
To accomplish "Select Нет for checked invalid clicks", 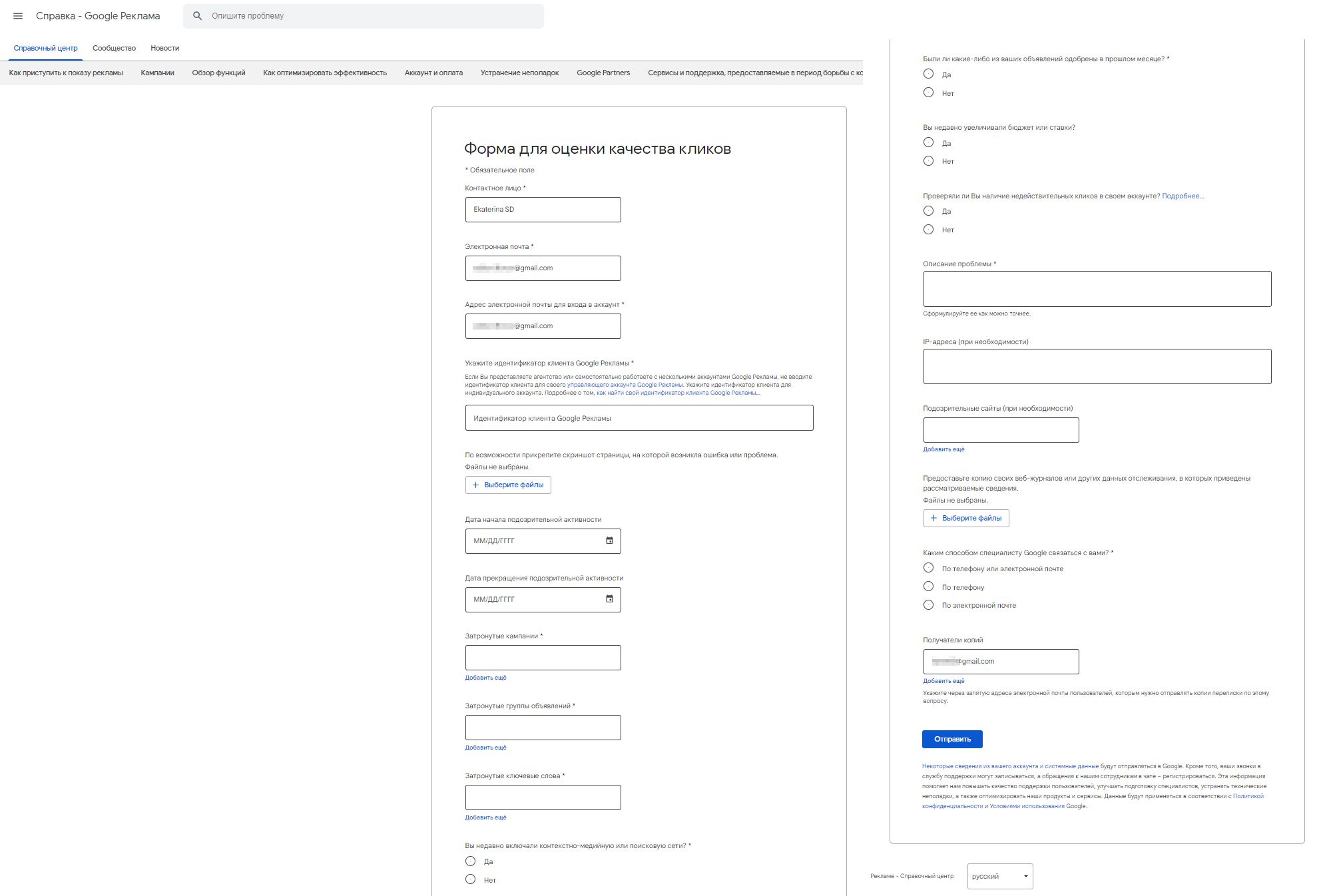I will [x=929, y=229].
